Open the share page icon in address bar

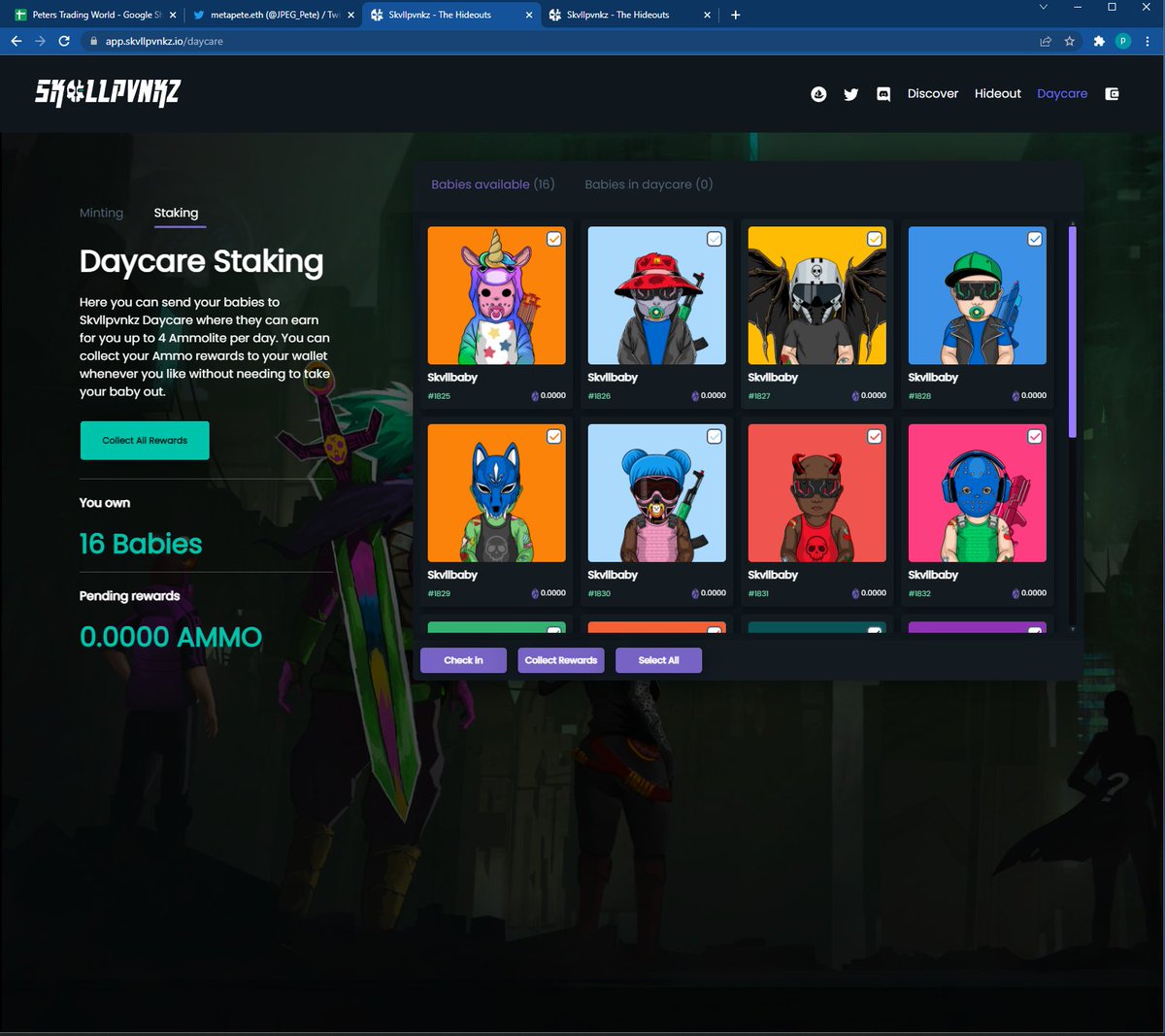(x=1046, y=41)
